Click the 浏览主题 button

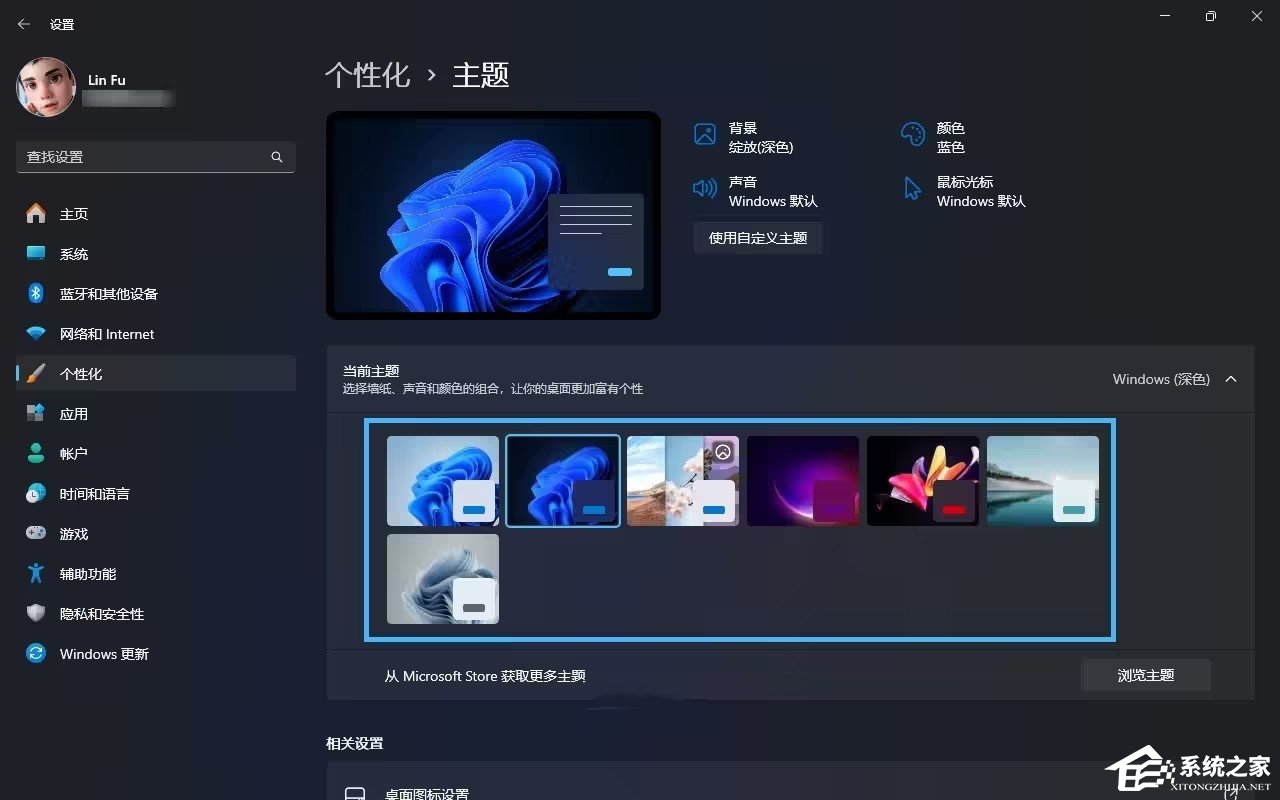(x=1146, y=675)
